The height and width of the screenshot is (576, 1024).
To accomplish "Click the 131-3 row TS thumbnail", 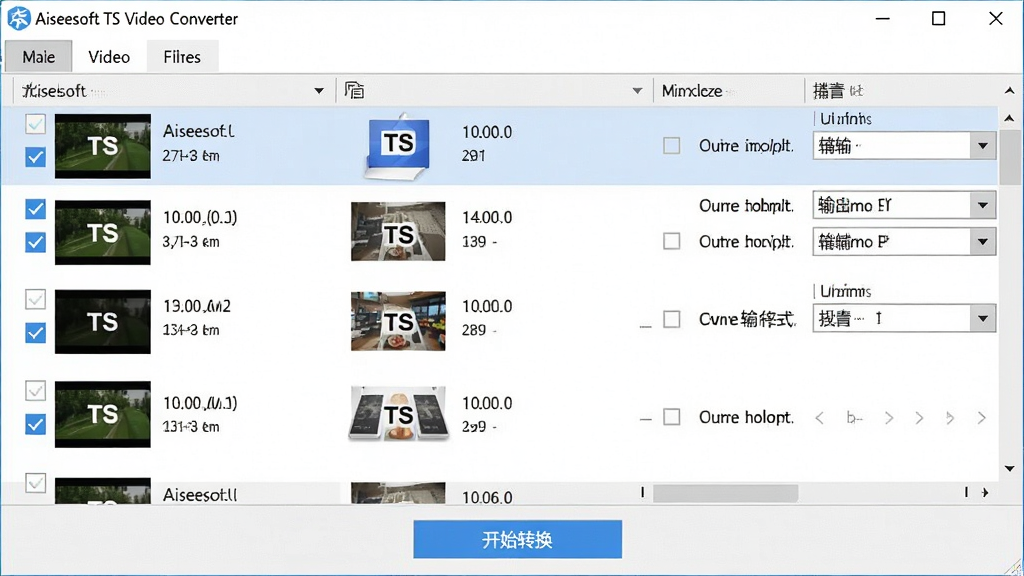I will [103, 414].
